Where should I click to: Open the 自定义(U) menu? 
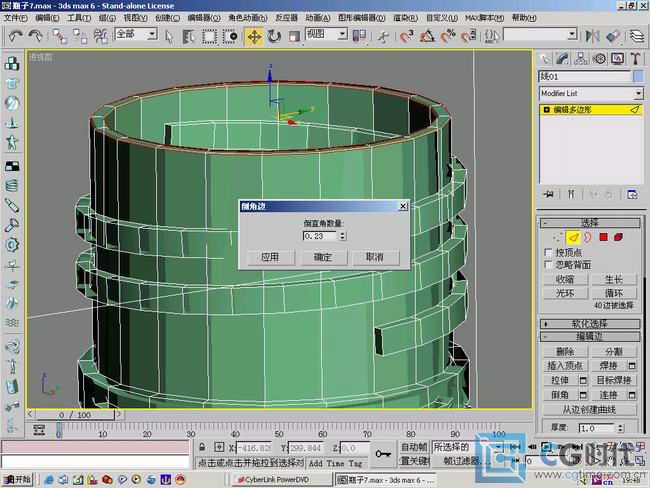pos(441,18)
